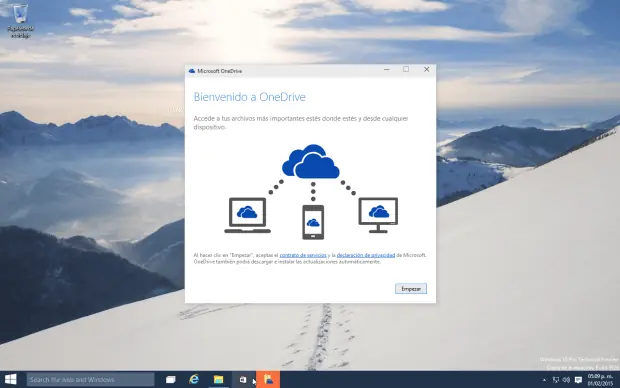Open the Windows Start menu
620x388 pixels.
coord(11,379)
